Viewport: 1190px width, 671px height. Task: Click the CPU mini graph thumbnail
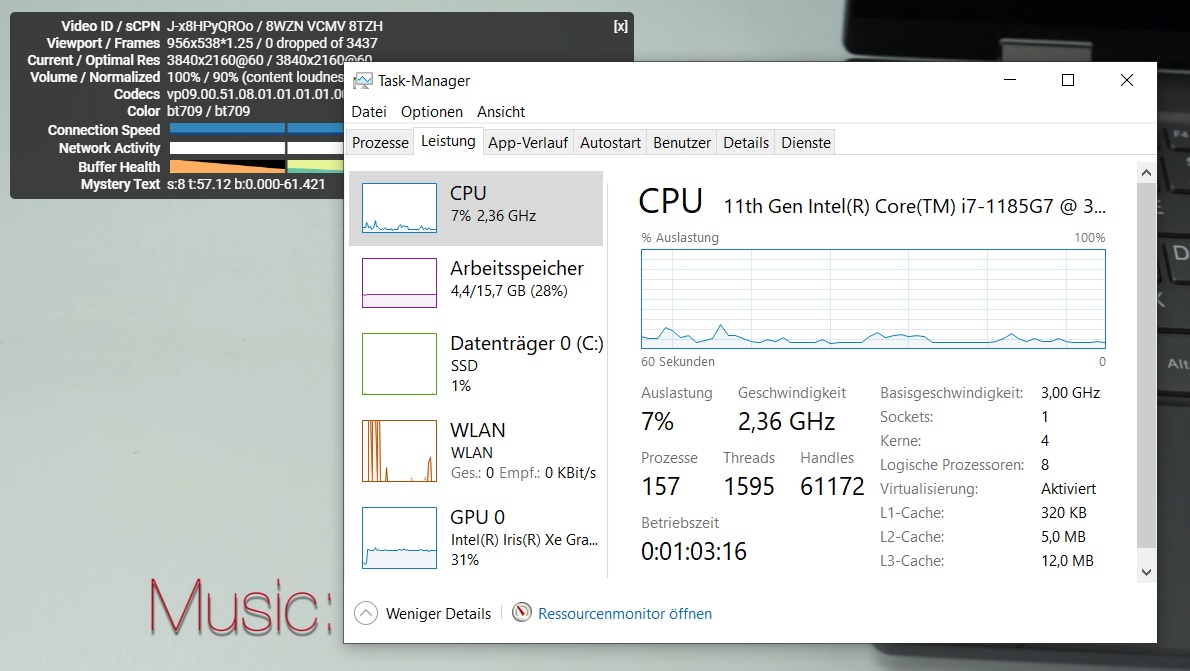(x=399, y=208)
